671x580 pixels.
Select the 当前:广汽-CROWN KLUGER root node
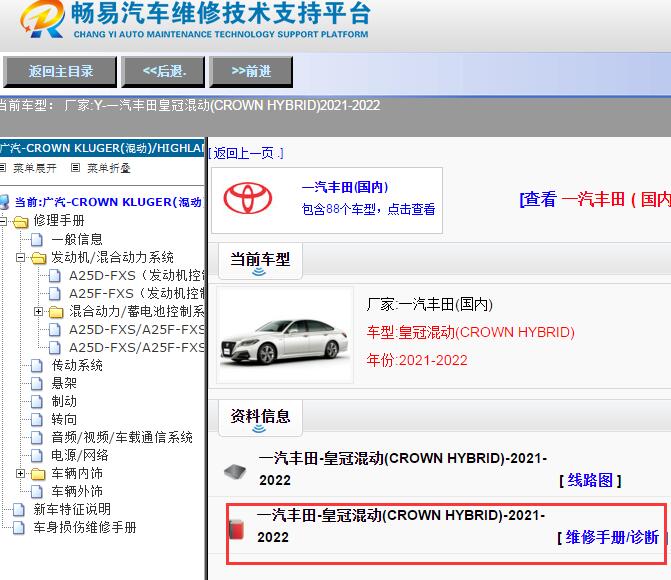108,202
